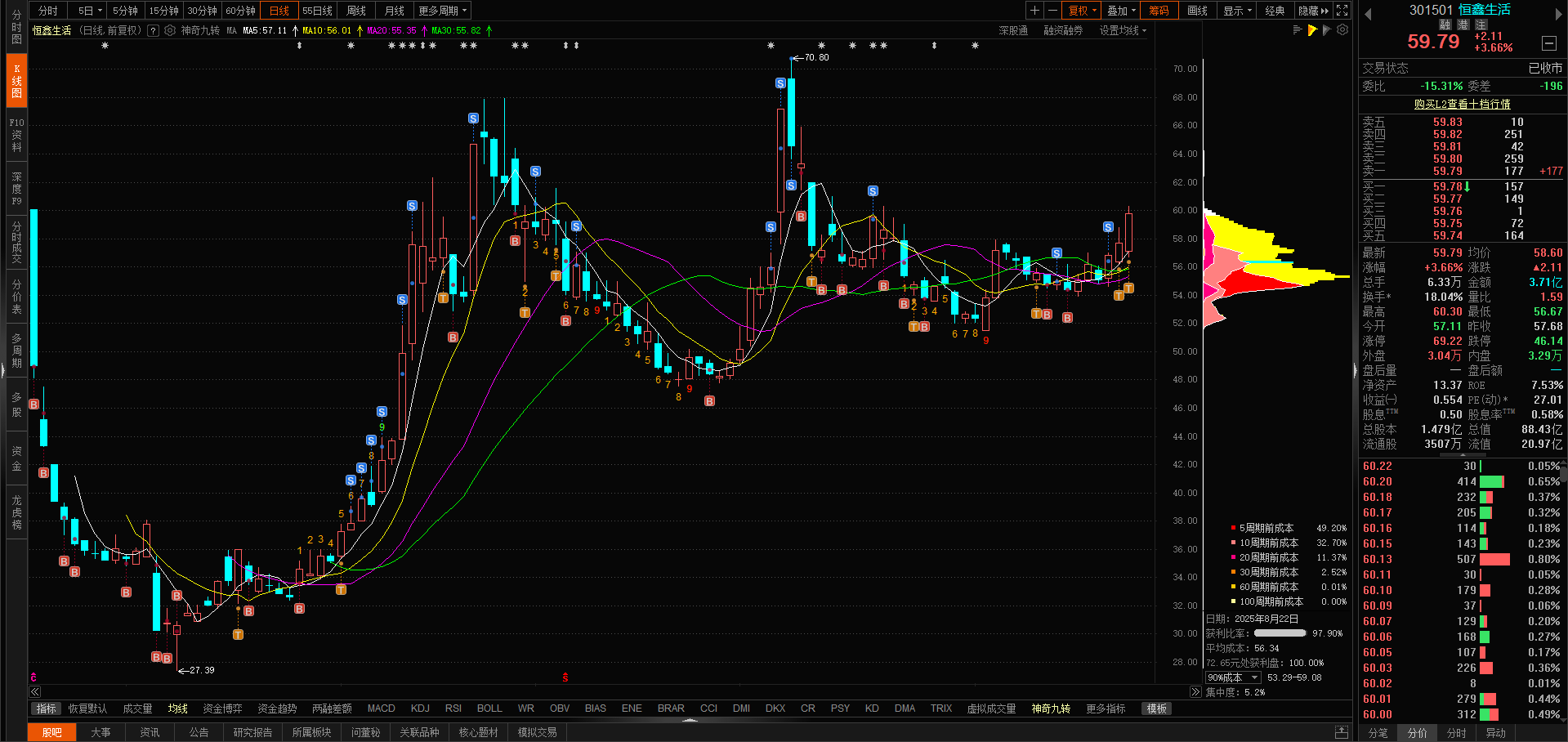
Task: Expand left sidebar handle arrow
Action: 2,370
